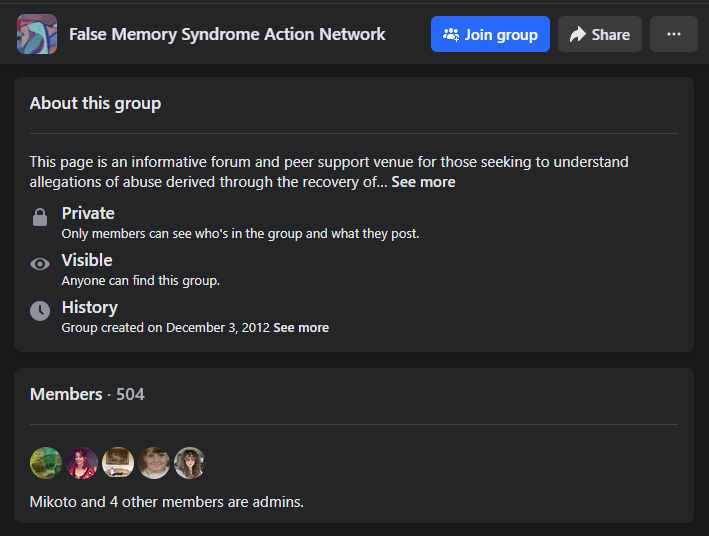The image size is (709, 536).
Task: Click 'Group created on December 3, 2012' text
Action: [x=165, y=327]
